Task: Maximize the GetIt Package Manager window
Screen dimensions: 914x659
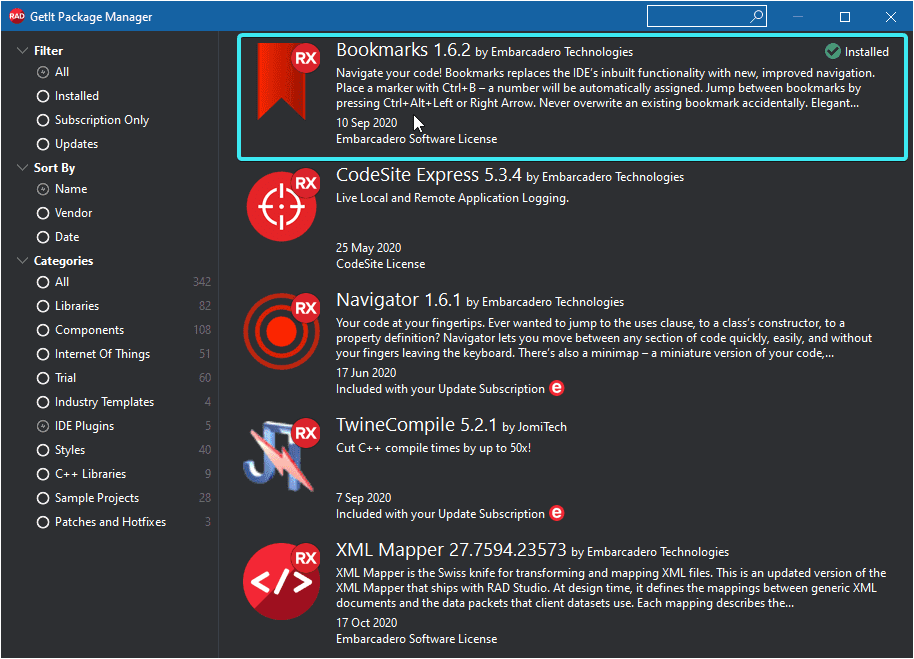Action: (x=845, y=16)
